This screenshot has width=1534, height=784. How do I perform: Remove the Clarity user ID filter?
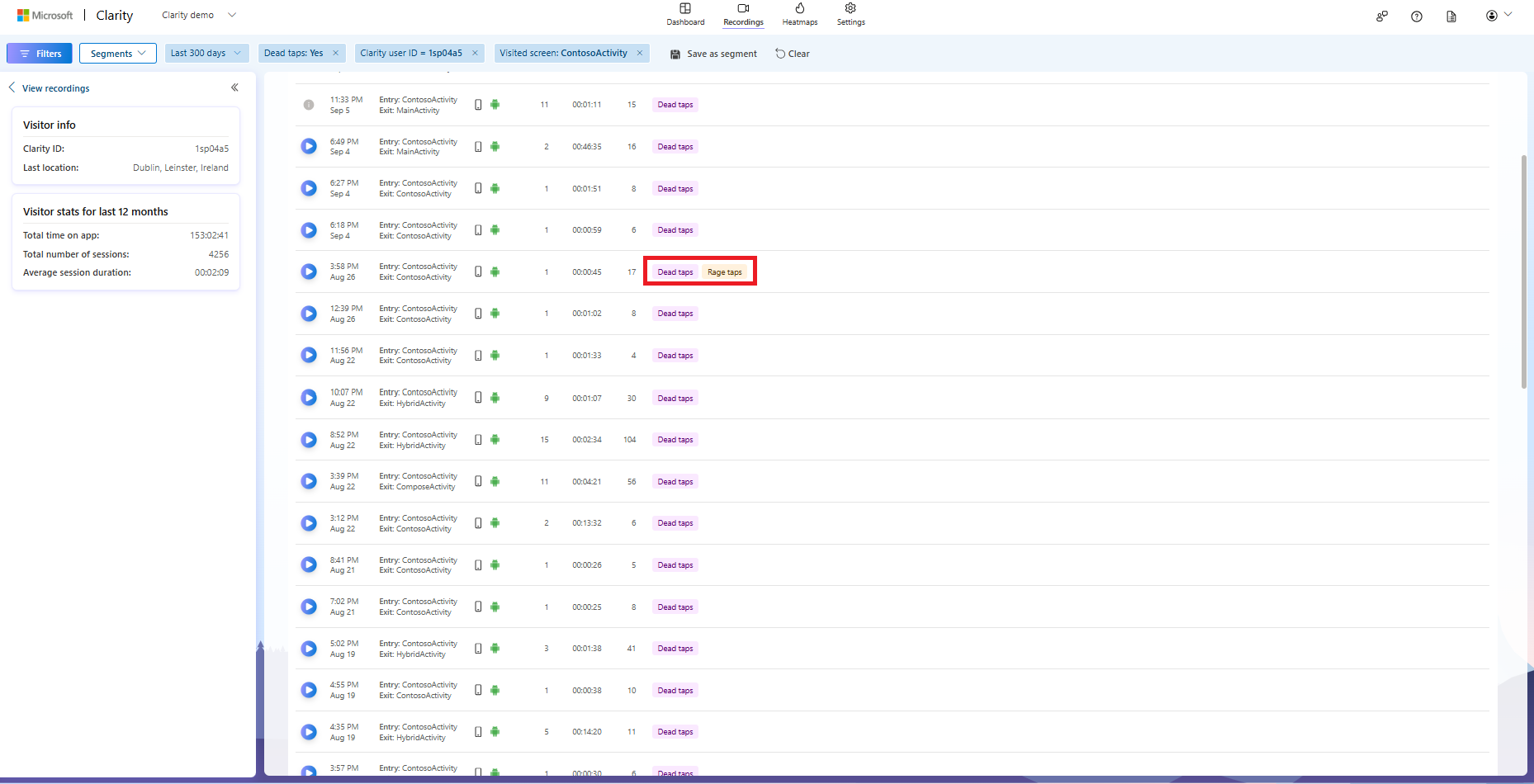coord(475,53)
